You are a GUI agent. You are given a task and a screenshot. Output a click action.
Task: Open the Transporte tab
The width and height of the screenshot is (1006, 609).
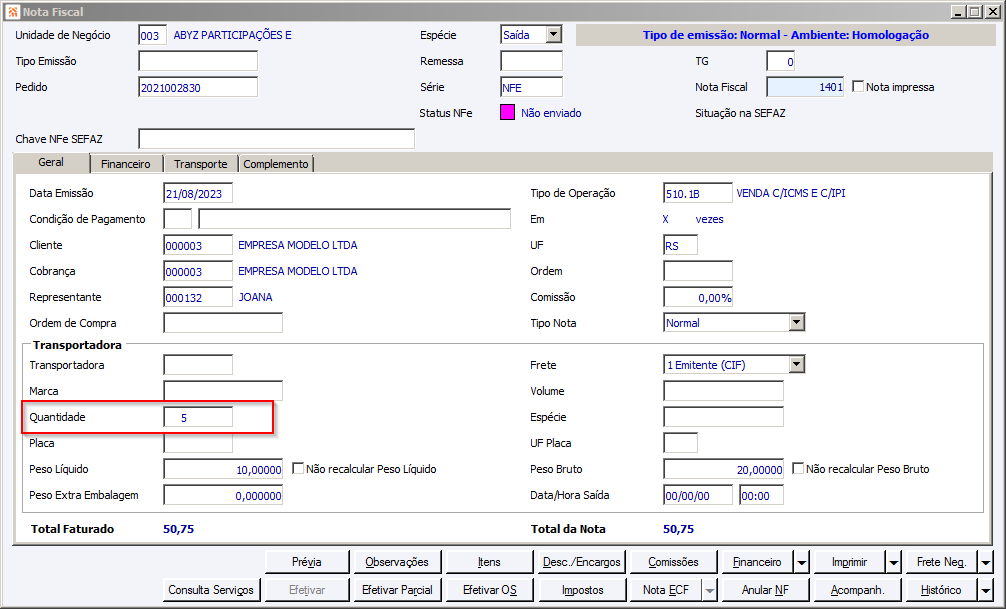point(201,164)
